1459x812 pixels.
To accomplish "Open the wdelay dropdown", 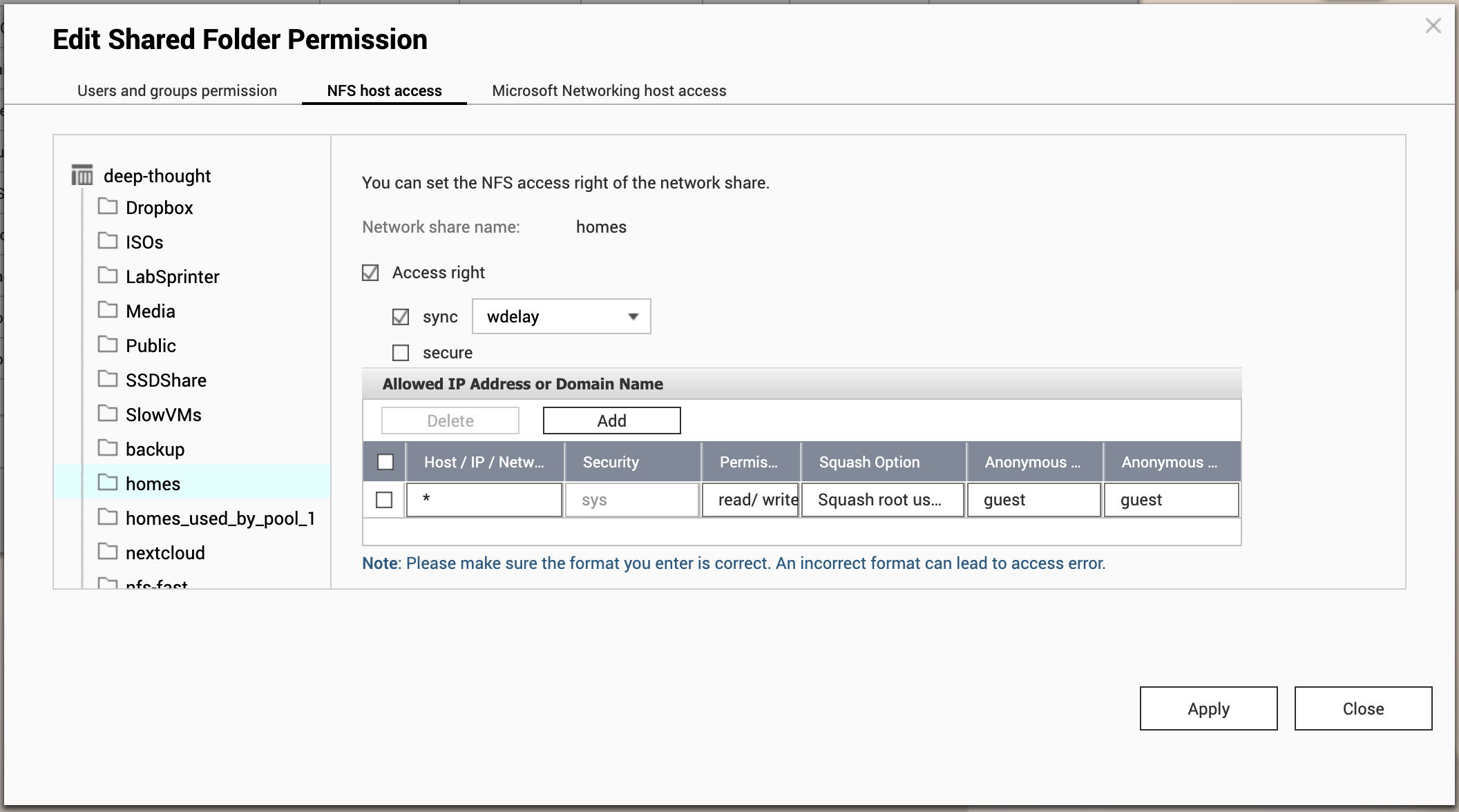I will point(561,317).
